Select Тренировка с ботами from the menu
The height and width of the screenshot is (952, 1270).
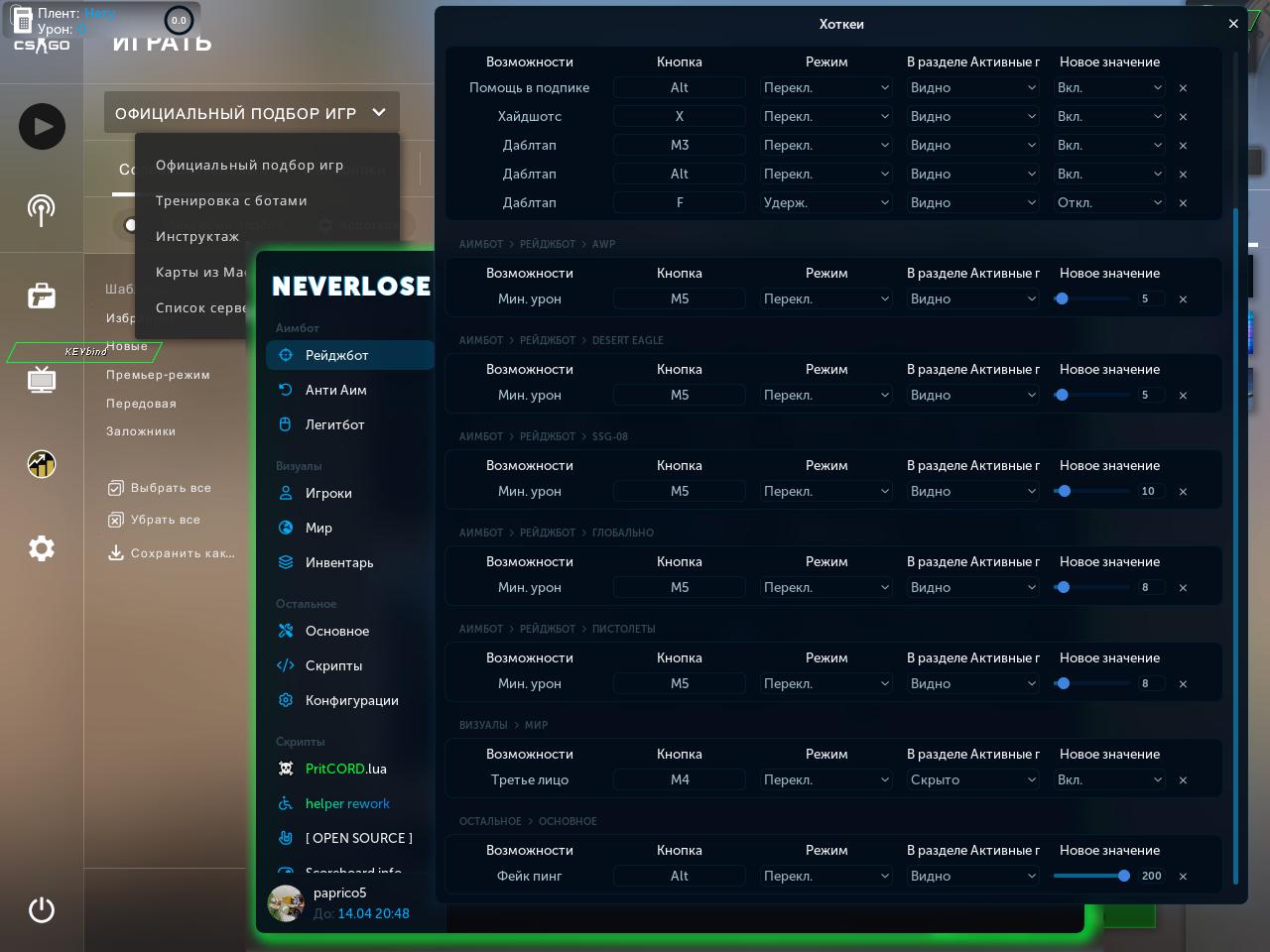[x=231, y=200]
